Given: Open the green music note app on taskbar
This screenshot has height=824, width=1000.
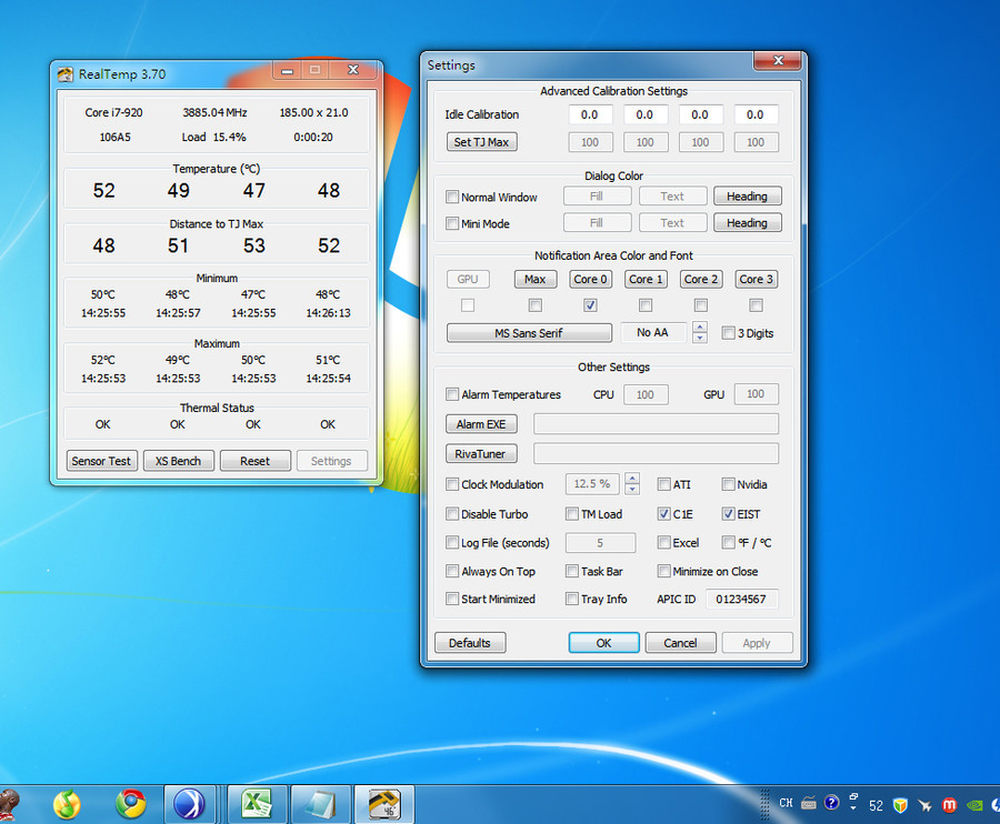Looking at the screenshot, I should point(67,804).
